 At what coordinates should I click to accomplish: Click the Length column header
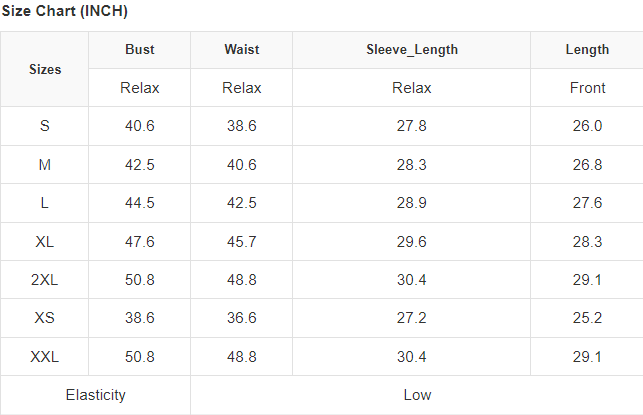point(587,50)
